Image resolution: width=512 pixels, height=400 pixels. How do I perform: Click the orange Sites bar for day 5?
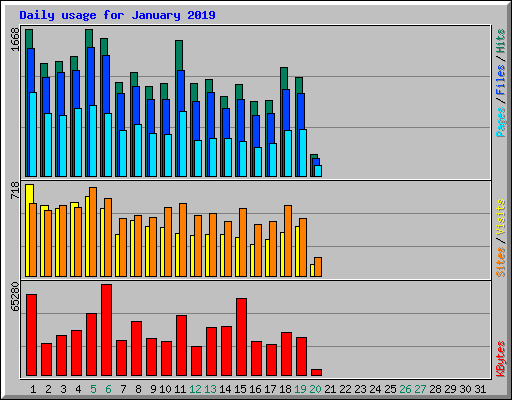click(93, 232)
